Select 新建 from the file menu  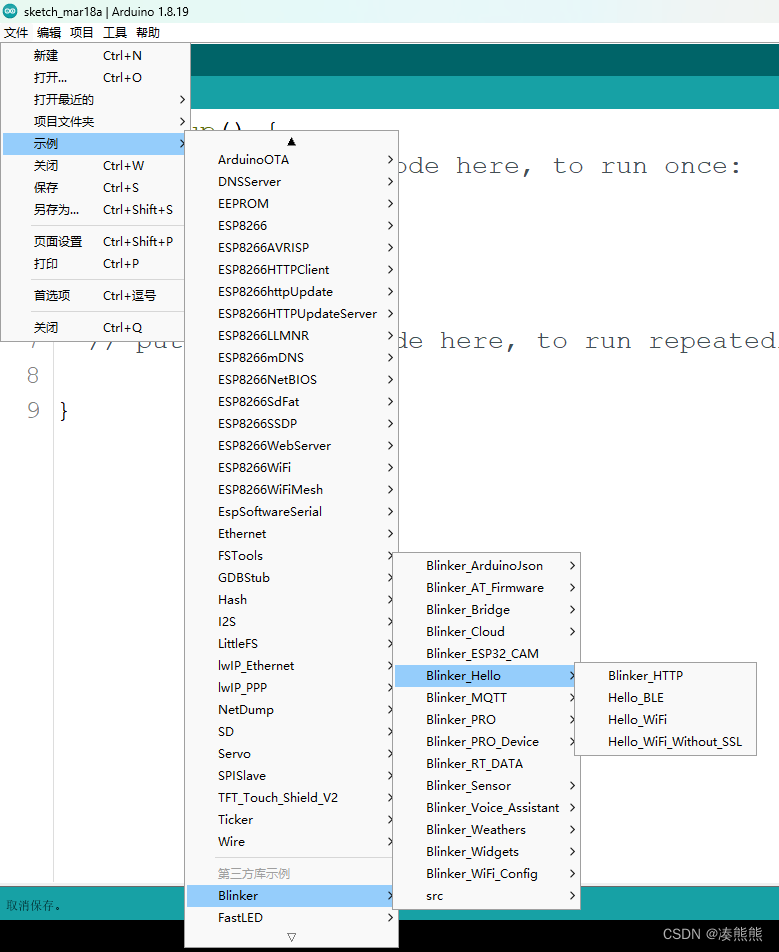[x=96, y=56]
